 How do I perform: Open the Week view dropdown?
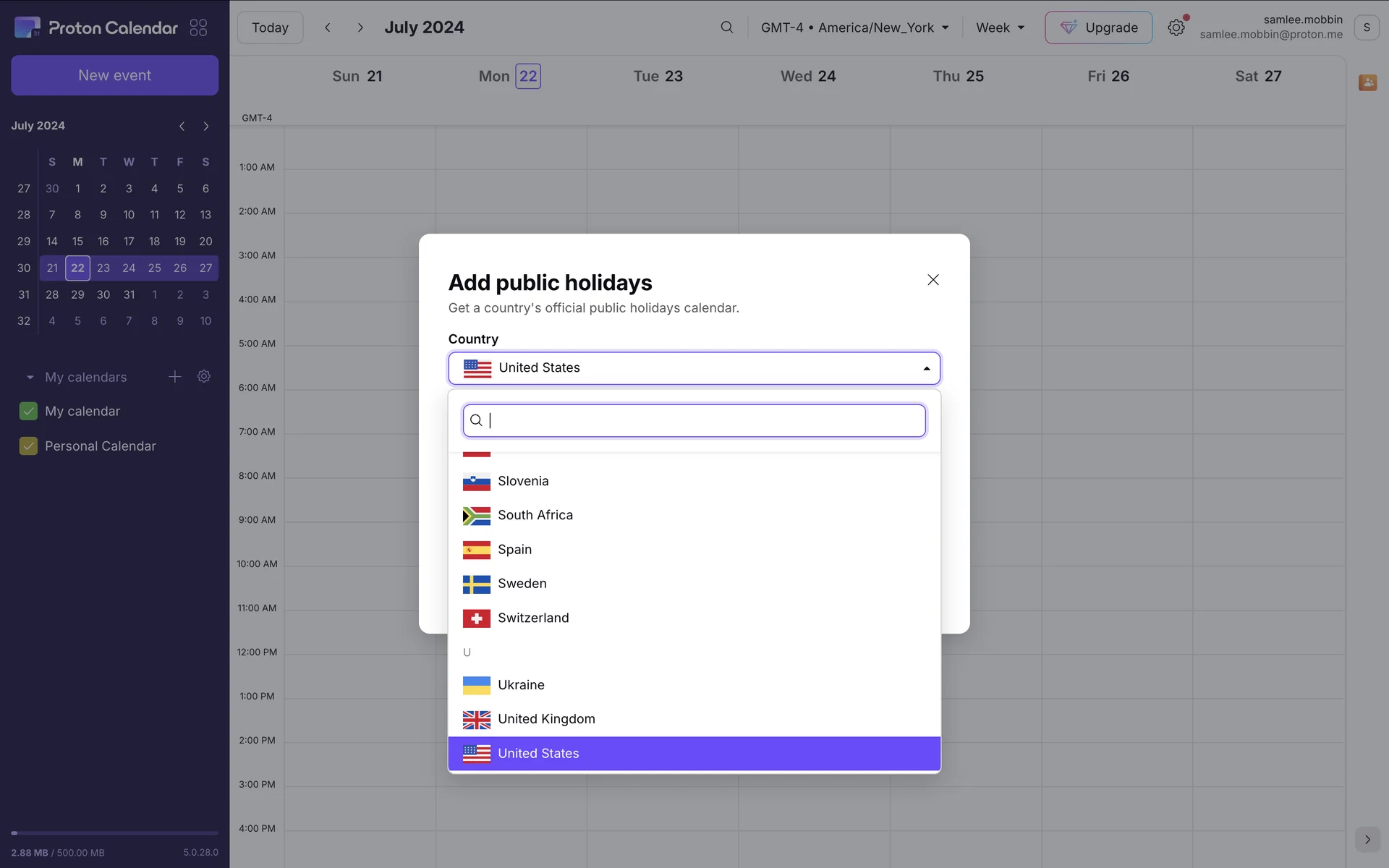1000,27
